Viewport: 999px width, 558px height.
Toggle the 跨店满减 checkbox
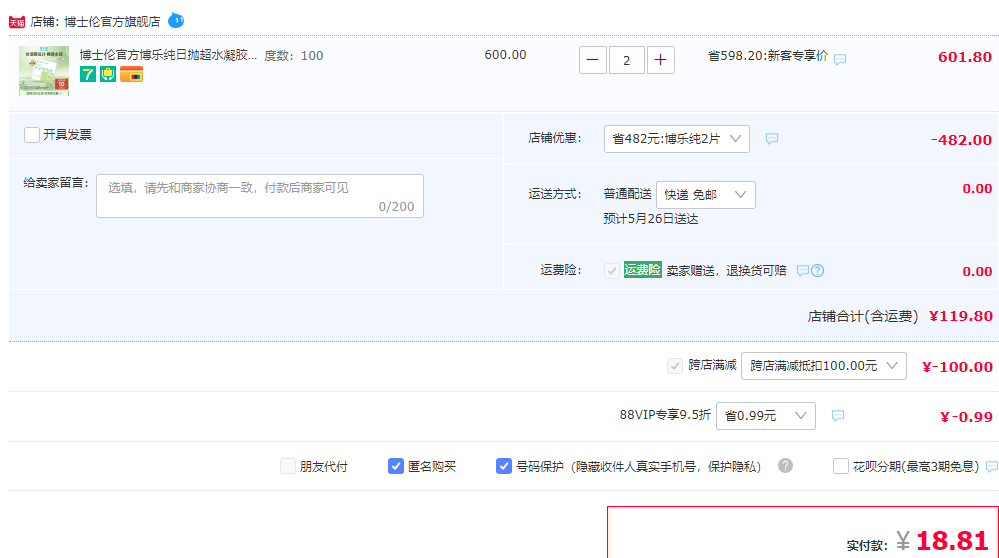point(675,366)
